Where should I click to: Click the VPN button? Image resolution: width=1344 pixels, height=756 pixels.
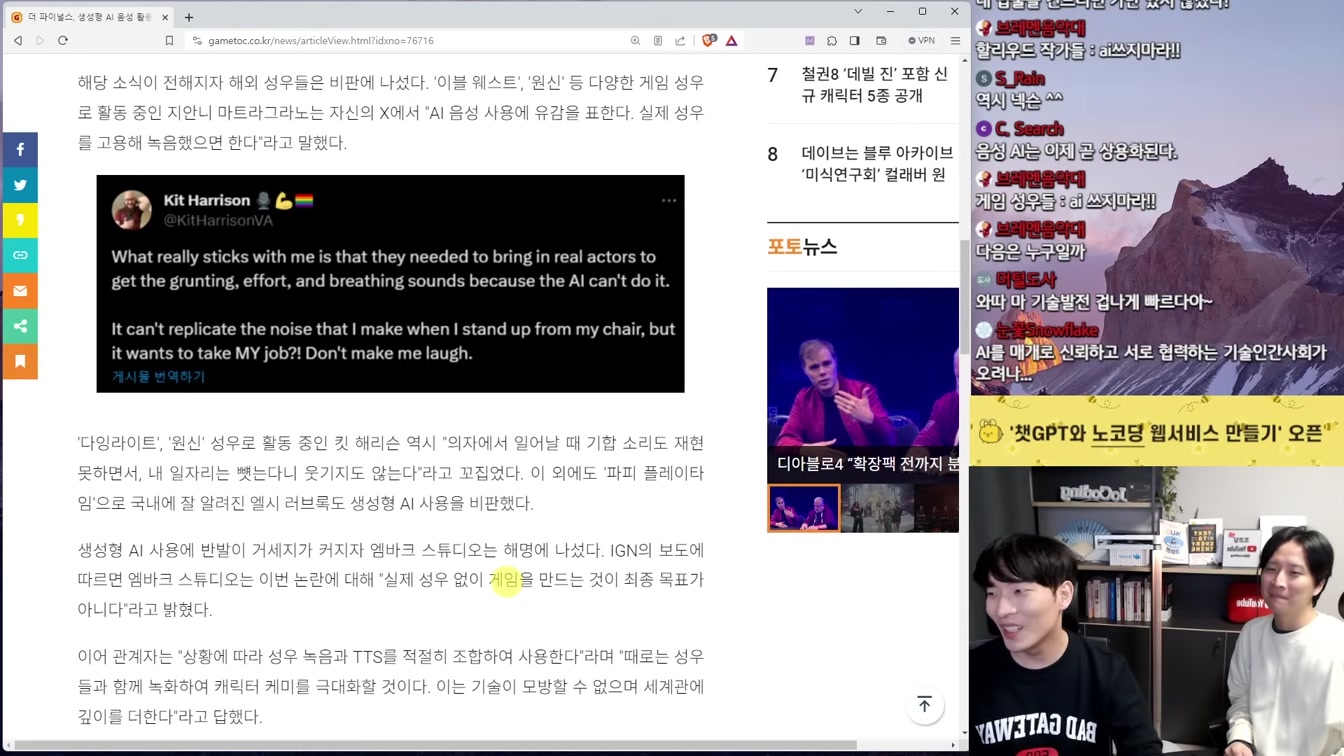(x=921, y=41)
